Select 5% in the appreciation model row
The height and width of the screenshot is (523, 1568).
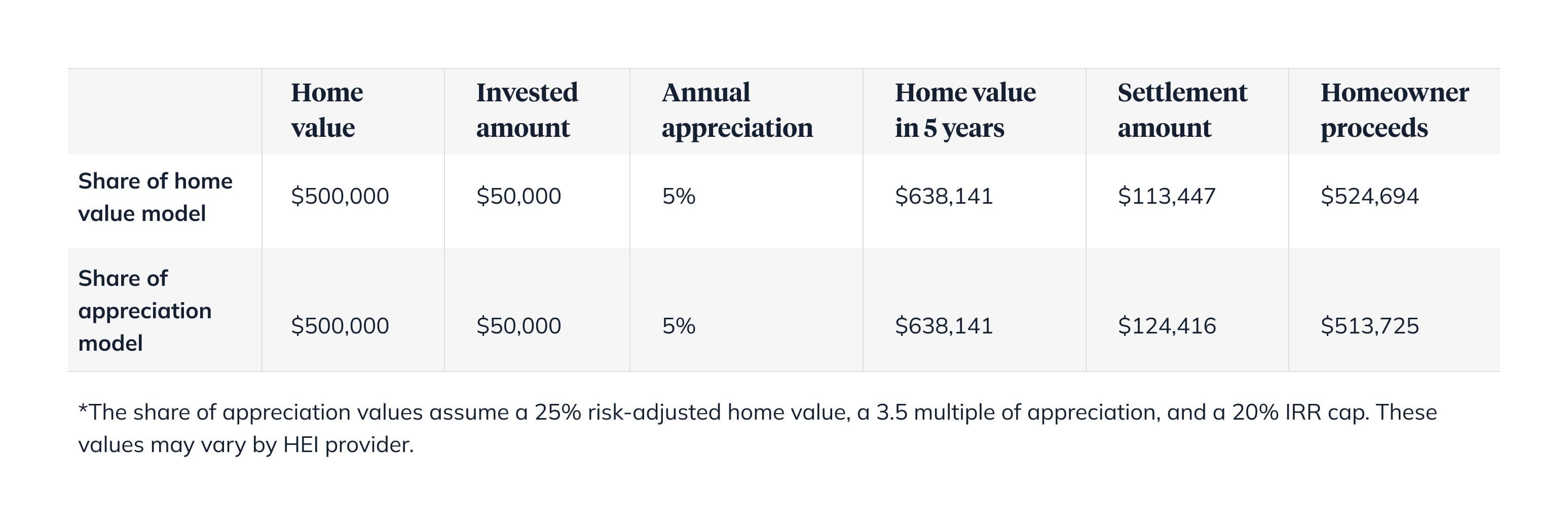coord(678,326)
